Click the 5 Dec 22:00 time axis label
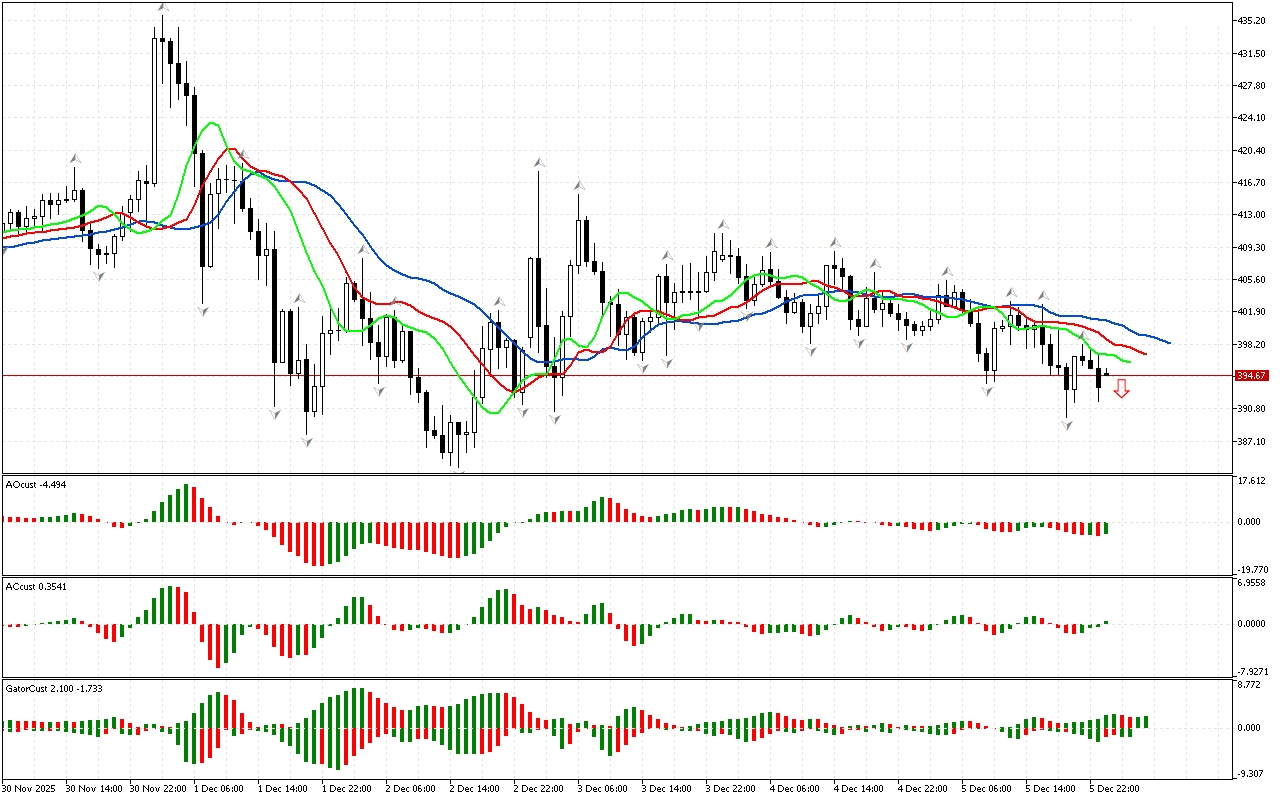Image resolution: width=1280 pixels, height=800 pixels. pyautogui.click(x=1115, y=788)
